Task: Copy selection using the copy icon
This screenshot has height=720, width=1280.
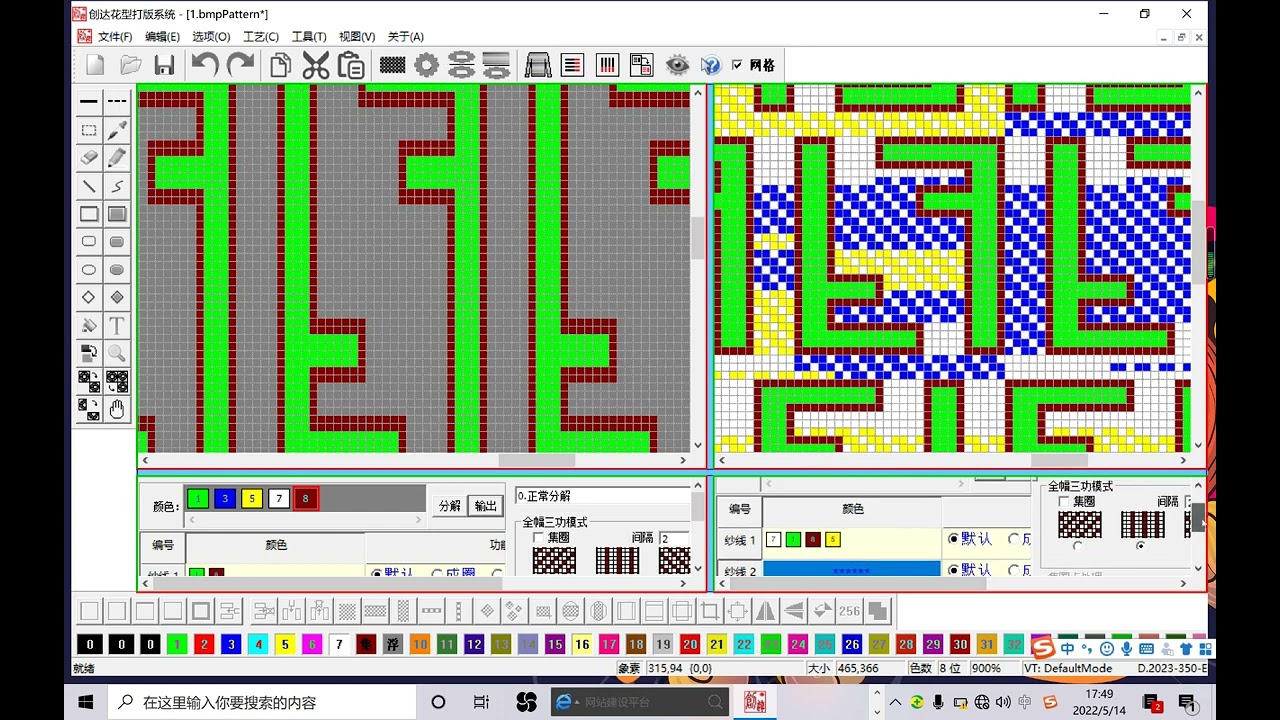Action: point(281,66)
